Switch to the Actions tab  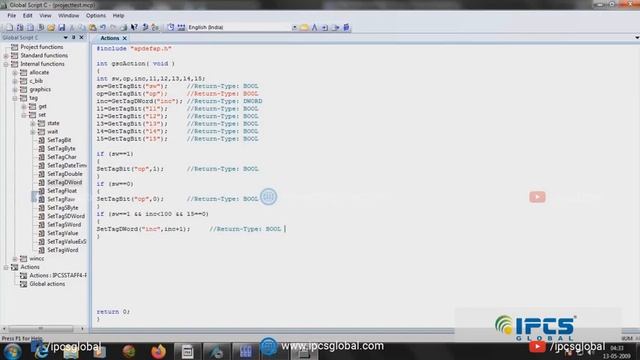(x=109, y=38)
